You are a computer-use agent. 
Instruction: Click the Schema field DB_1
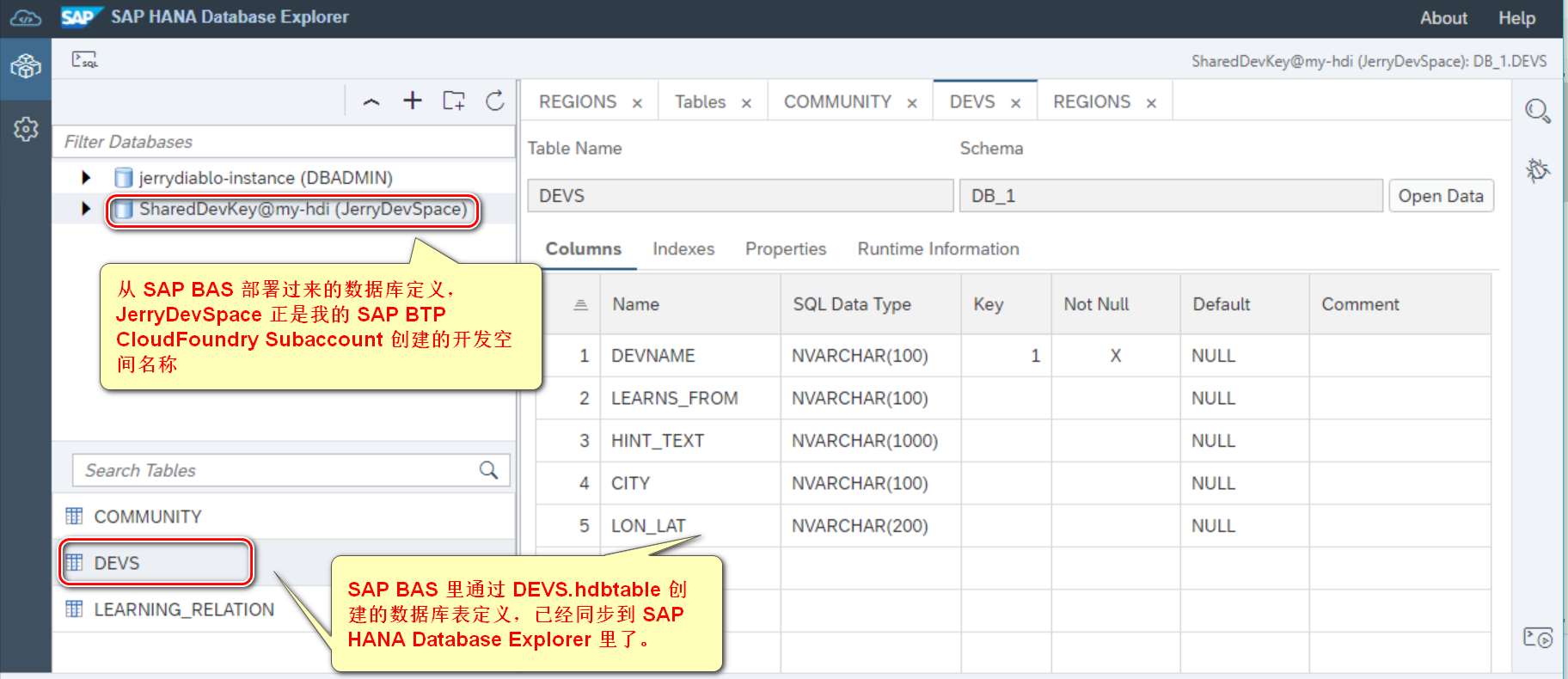coord(1171,196)
